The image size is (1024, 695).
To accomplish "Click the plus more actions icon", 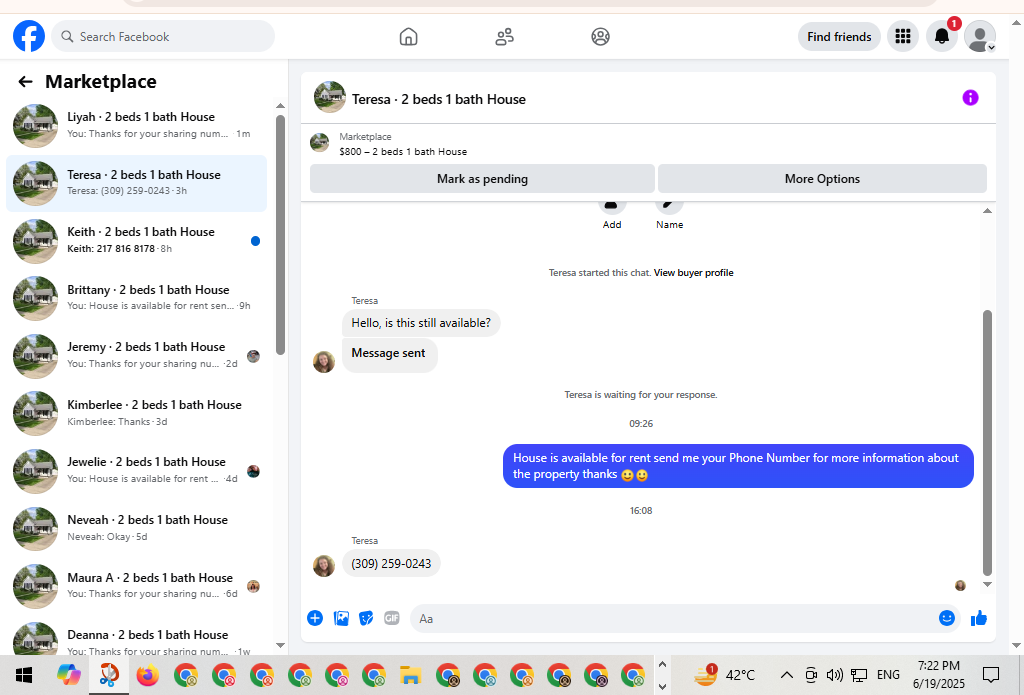I will point(315,618).
